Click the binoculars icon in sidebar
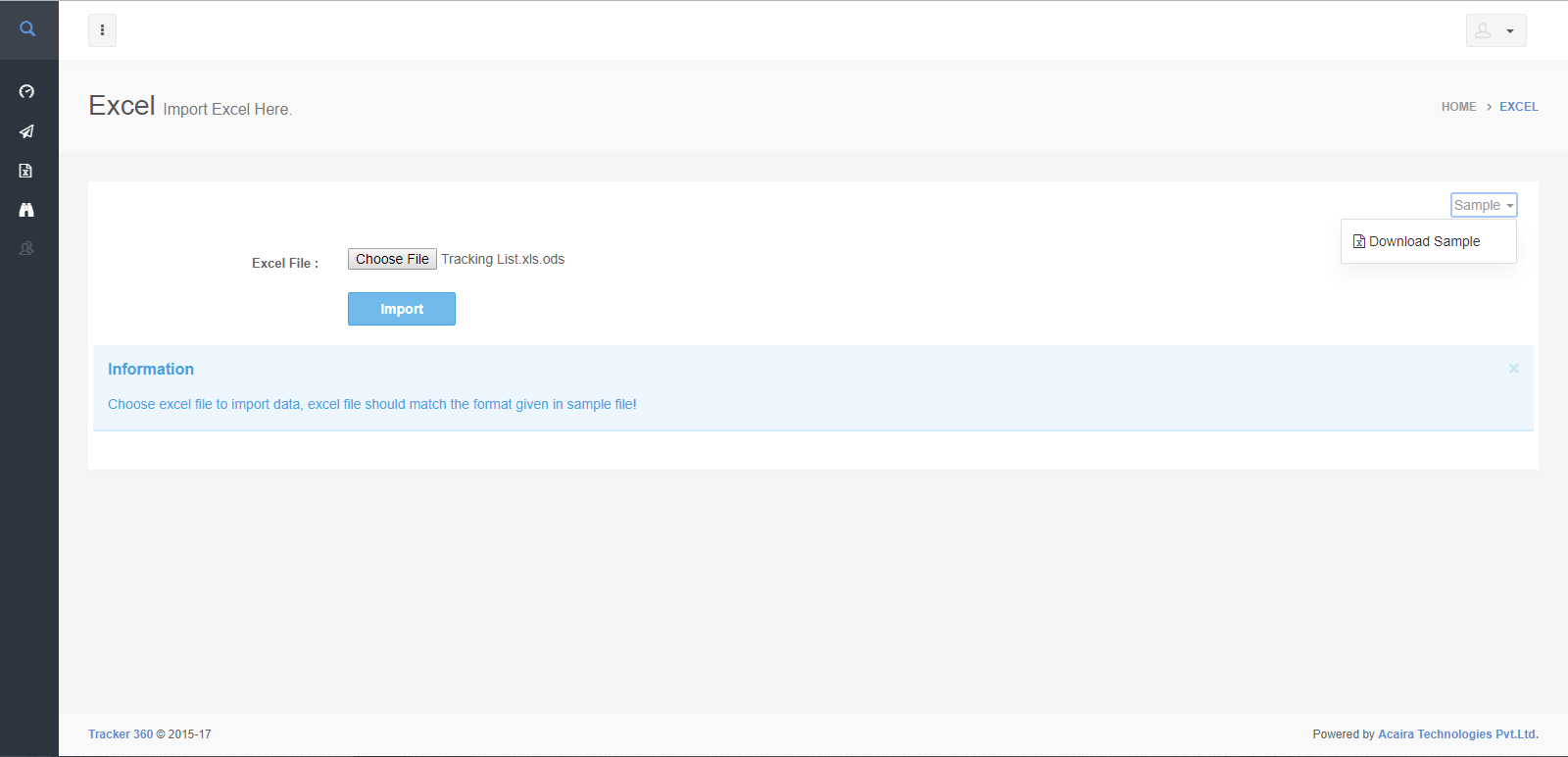Image resolution: width=1568 pixels, height=757 pixels. [26, 210]
